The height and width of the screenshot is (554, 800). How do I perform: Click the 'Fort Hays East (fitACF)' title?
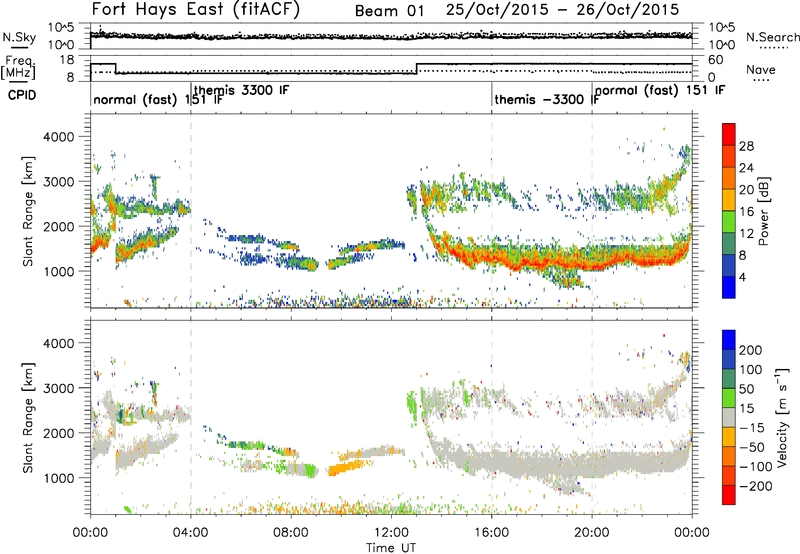pos(195,9)
